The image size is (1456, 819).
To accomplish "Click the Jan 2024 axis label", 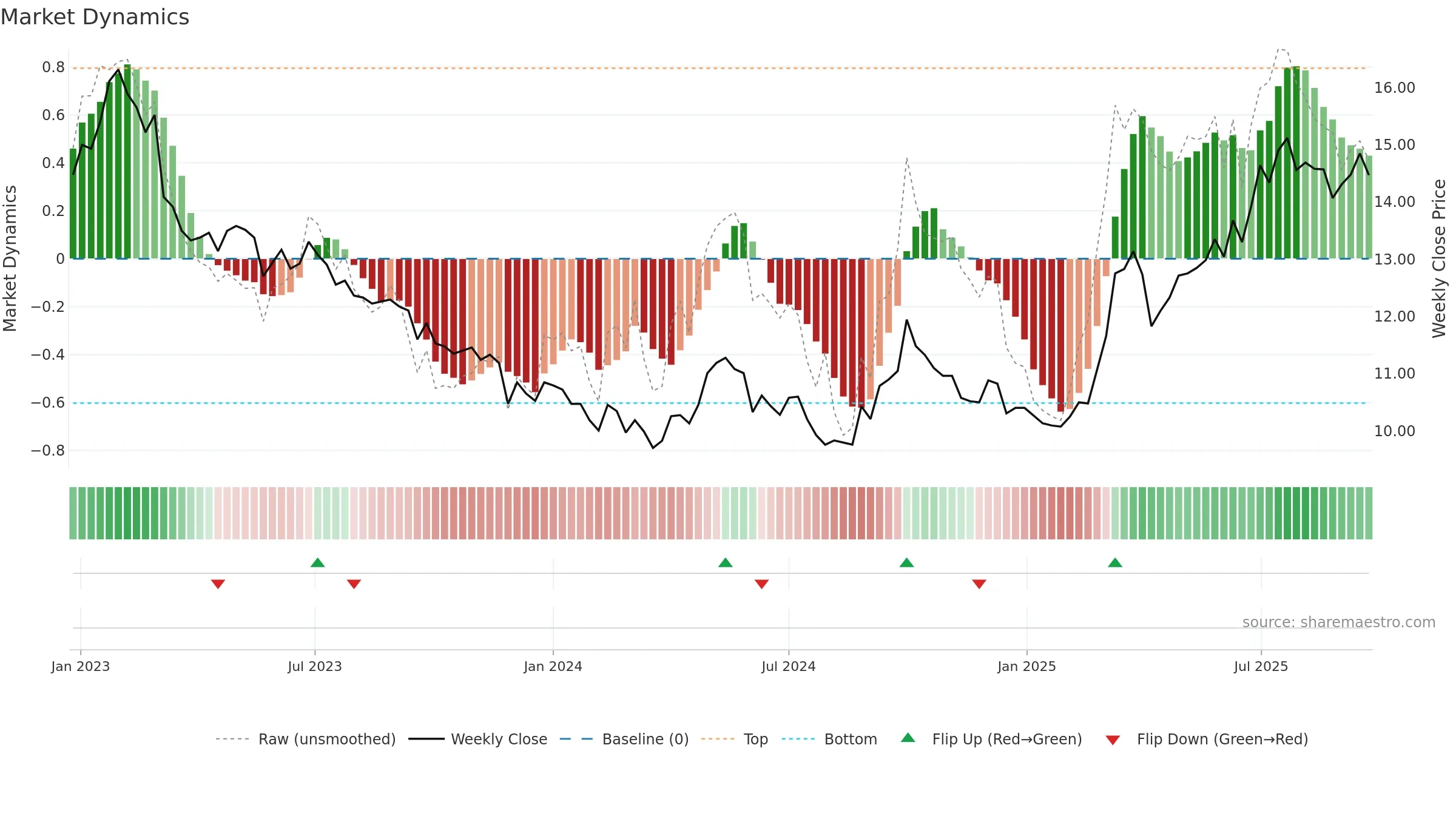I will coord(553,666).
